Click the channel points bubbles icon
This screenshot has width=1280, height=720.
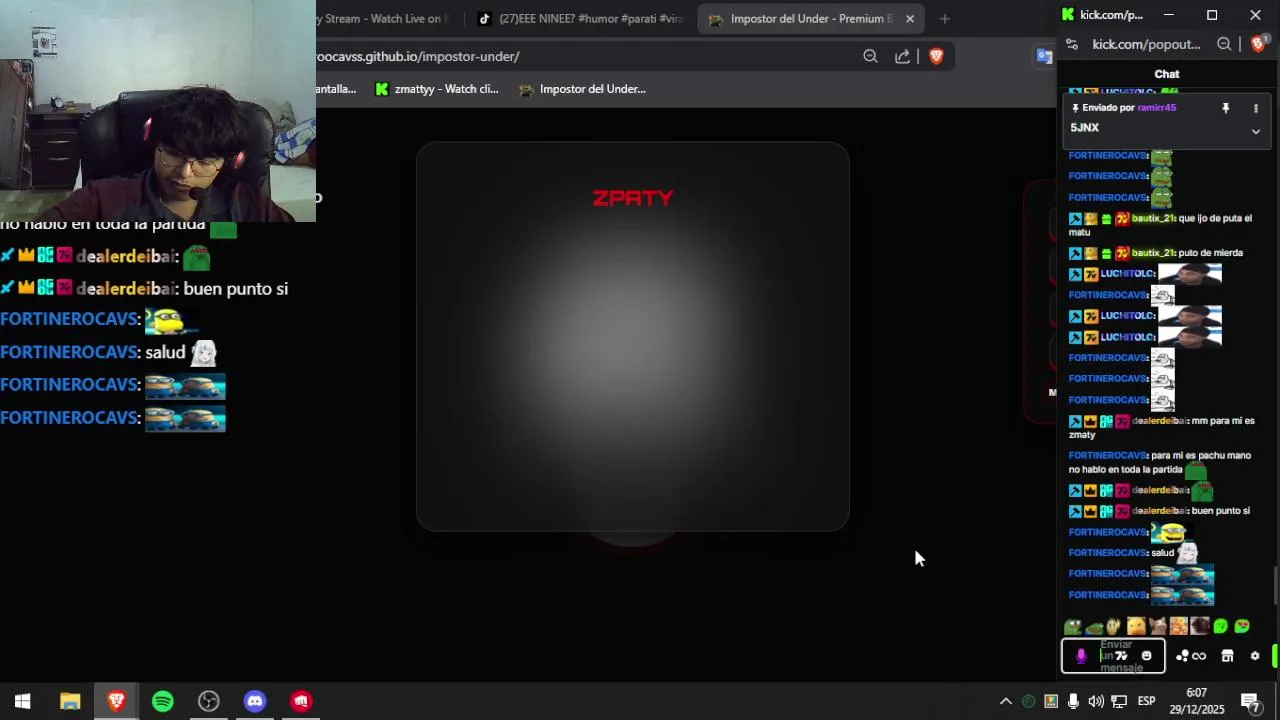click(x=1183, y=656)
